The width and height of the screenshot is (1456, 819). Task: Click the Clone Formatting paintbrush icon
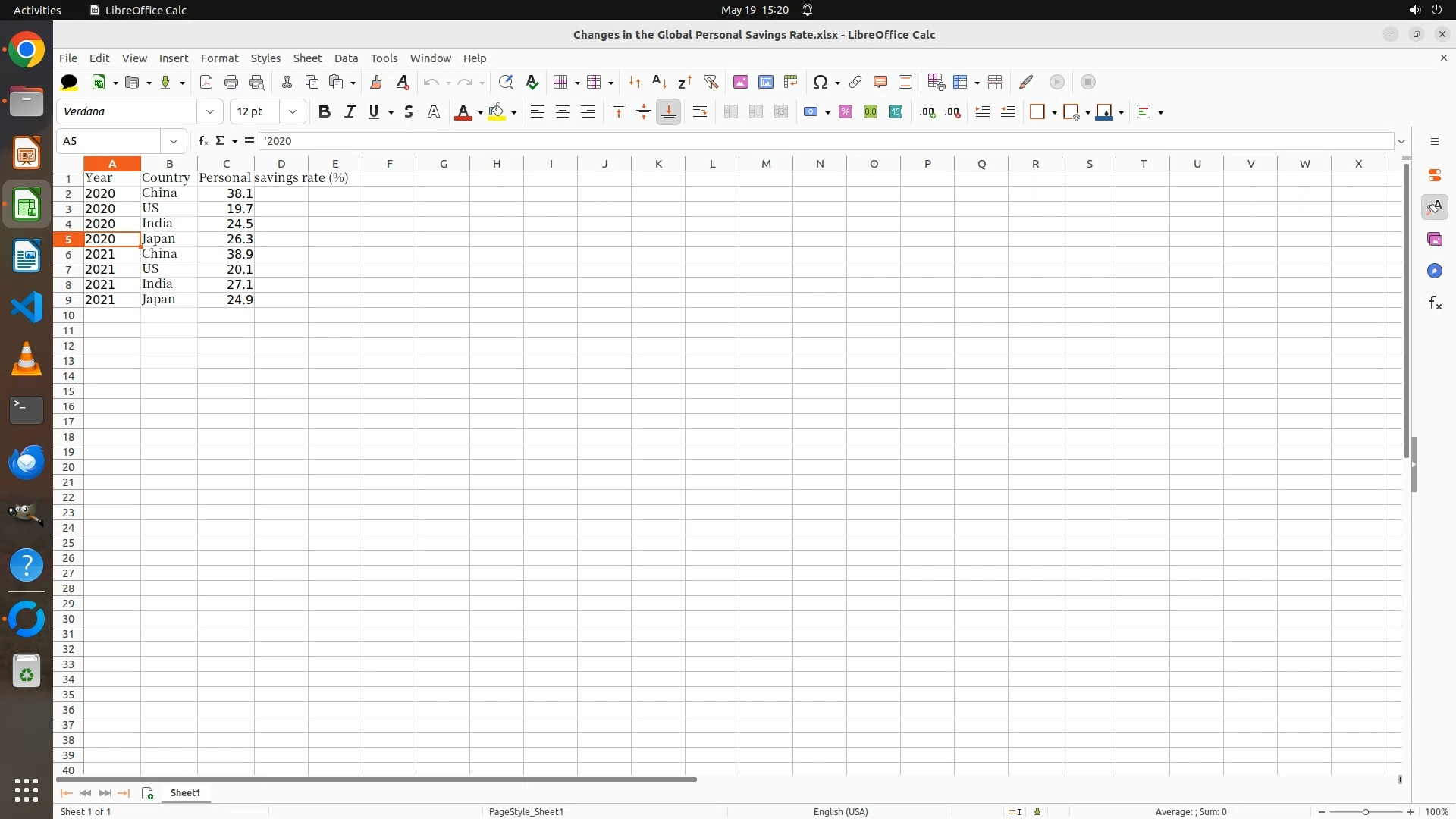click(376, 82)
